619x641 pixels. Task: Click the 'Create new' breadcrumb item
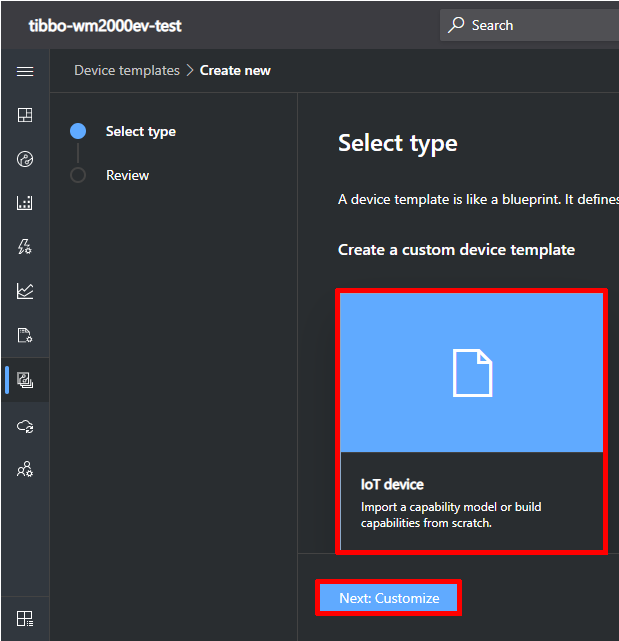(x=235, y=71)
